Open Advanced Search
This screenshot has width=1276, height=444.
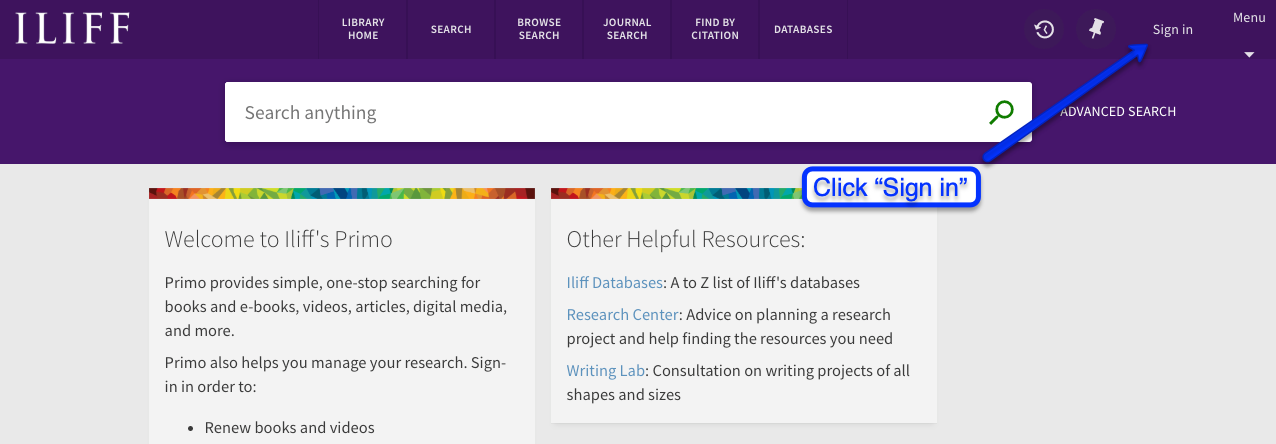point(1117,112)
